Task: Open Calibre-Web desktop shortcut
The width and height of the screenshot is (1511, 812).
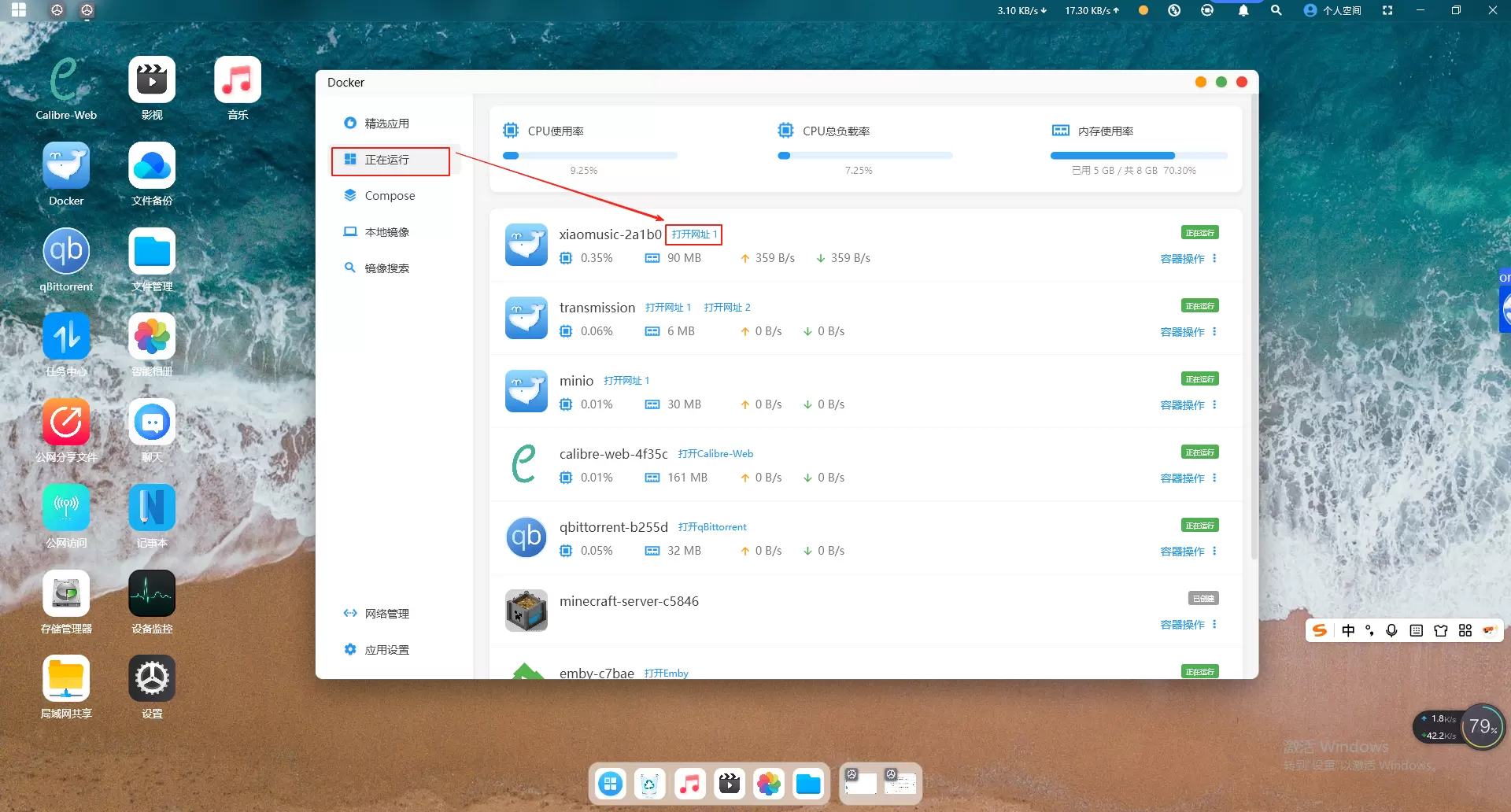Action: click(66, 80)
